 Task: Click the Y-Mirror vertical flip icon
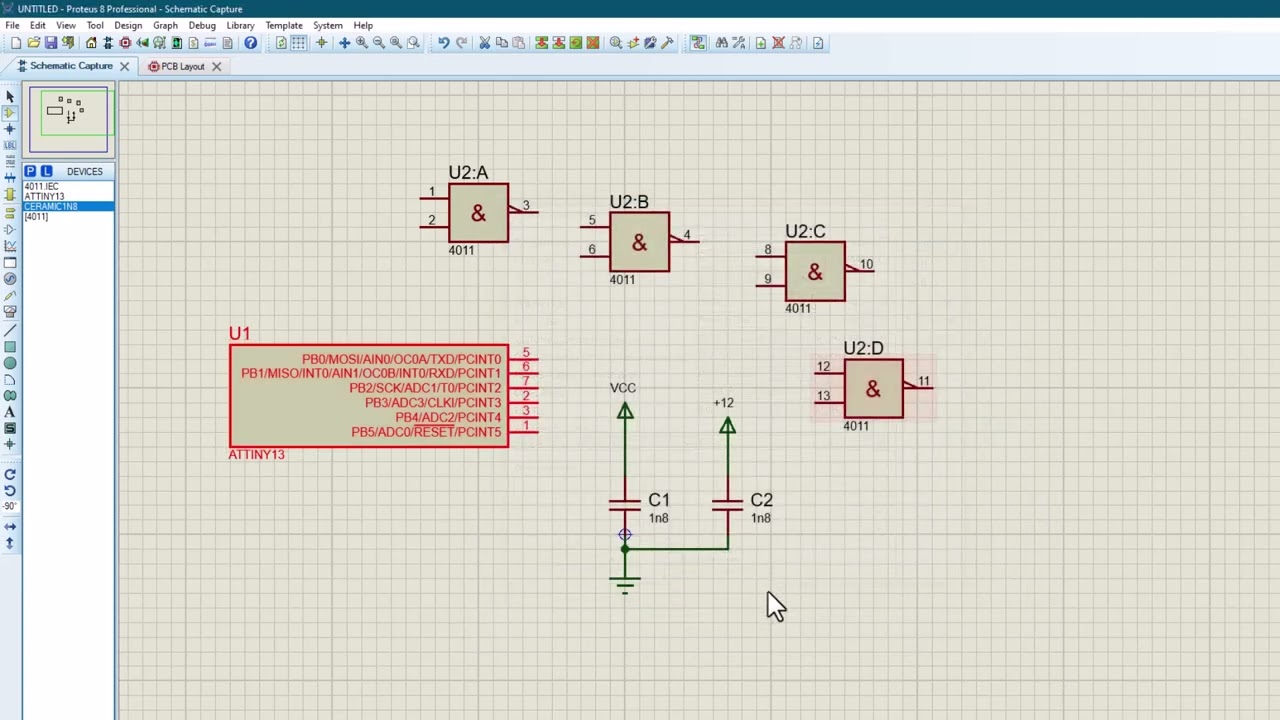[x=10, y=543]
